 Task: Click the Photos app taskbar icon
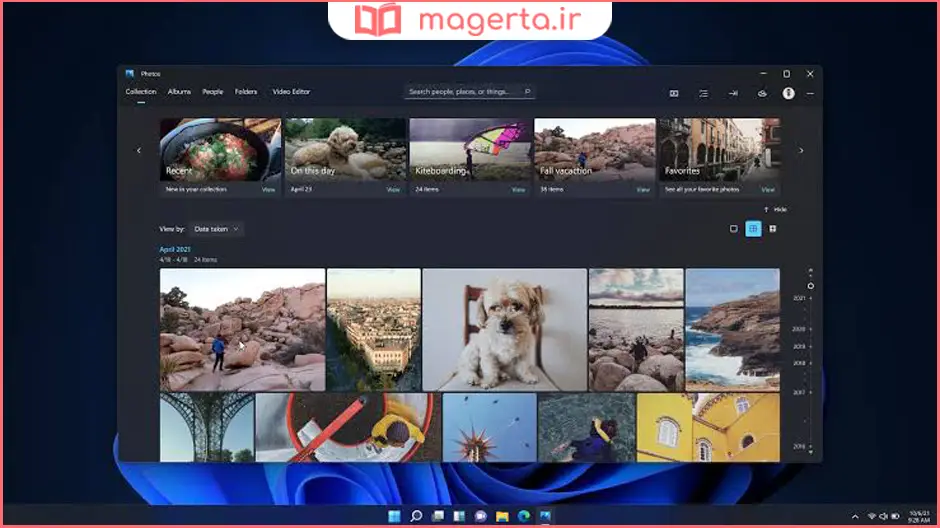(546, 516)
